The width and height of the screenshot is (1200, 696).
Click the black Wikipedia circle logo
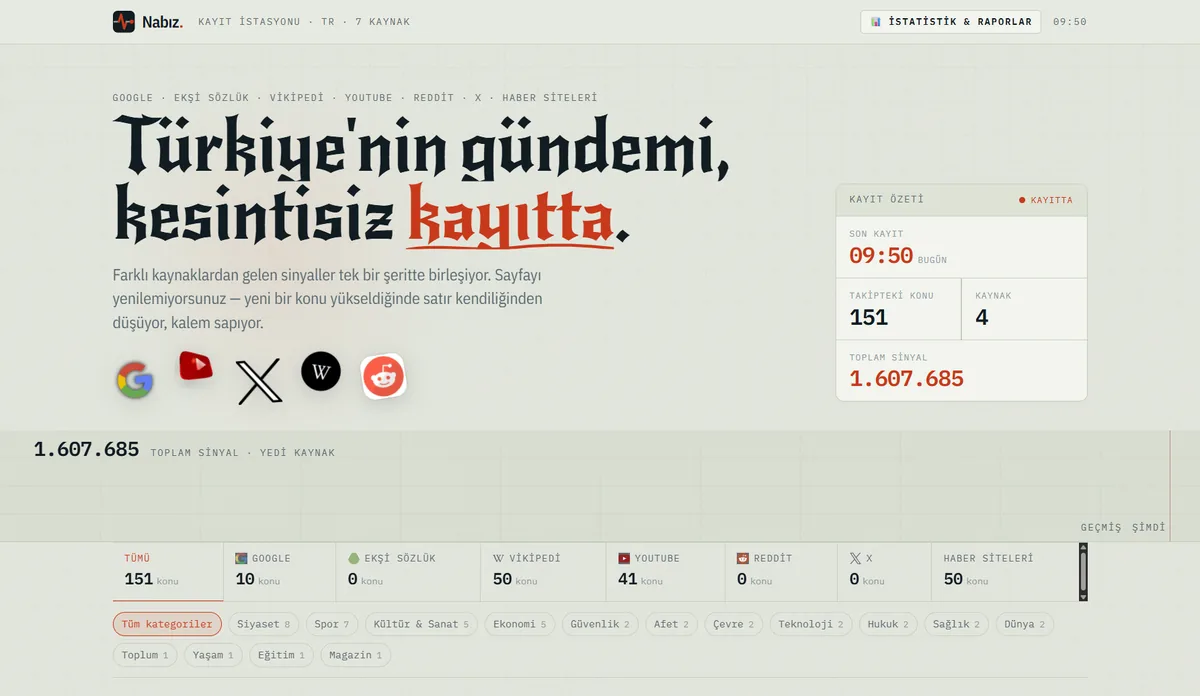coord(321,372)
